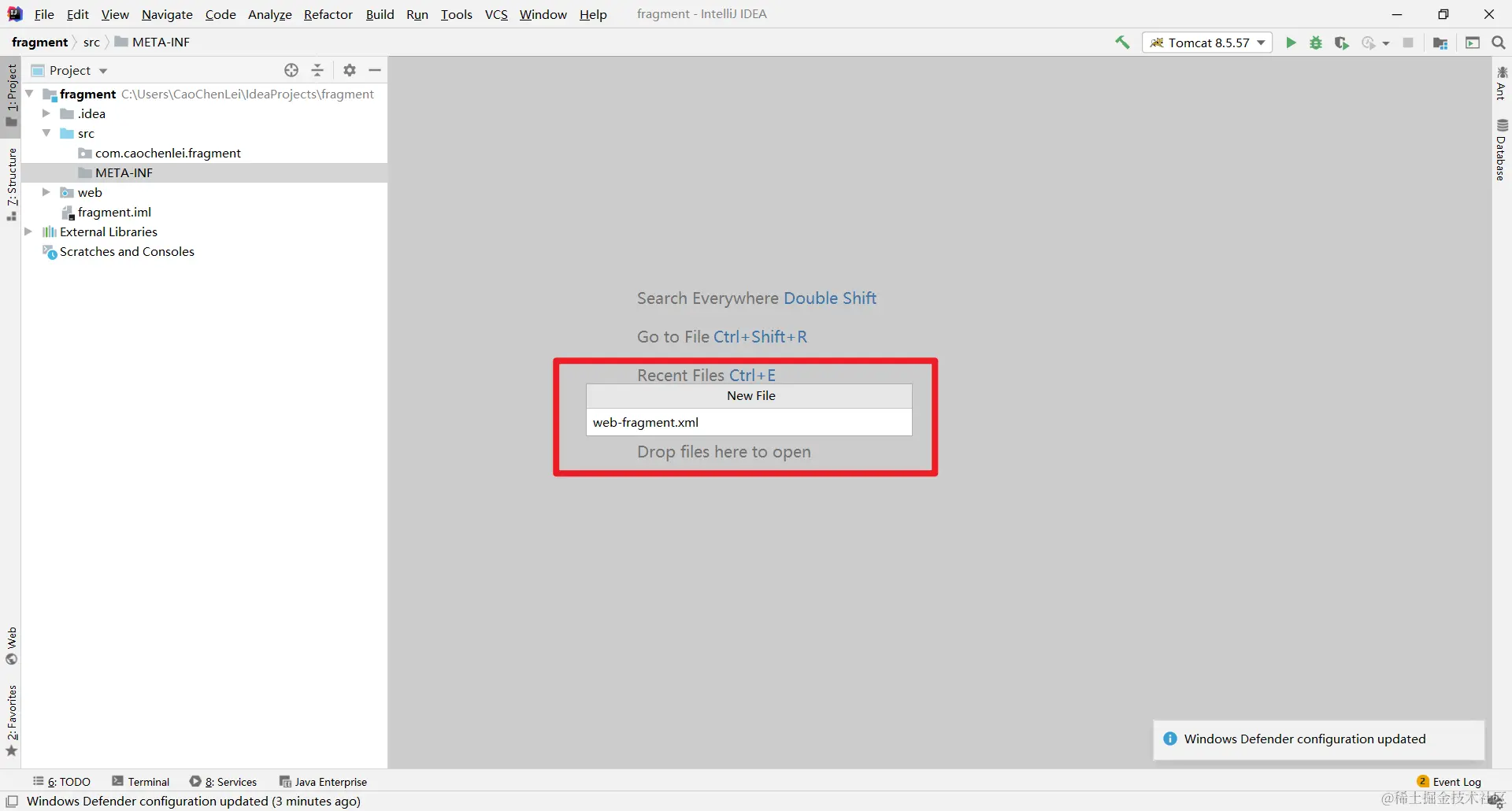Open the Run menu

[417, 14]
